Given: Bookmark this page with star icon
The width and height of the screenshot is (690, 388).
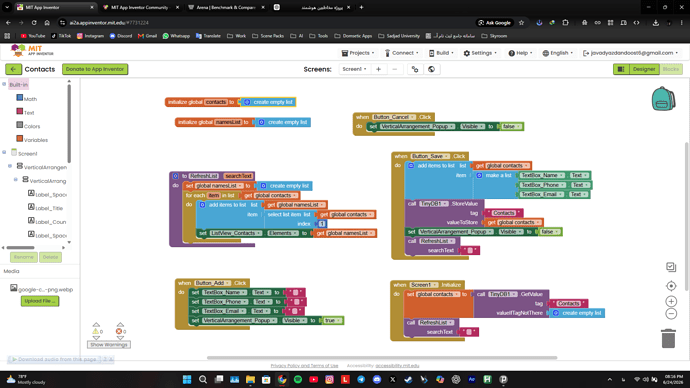Looking at the screenshot, I should (x=521, y=22).
